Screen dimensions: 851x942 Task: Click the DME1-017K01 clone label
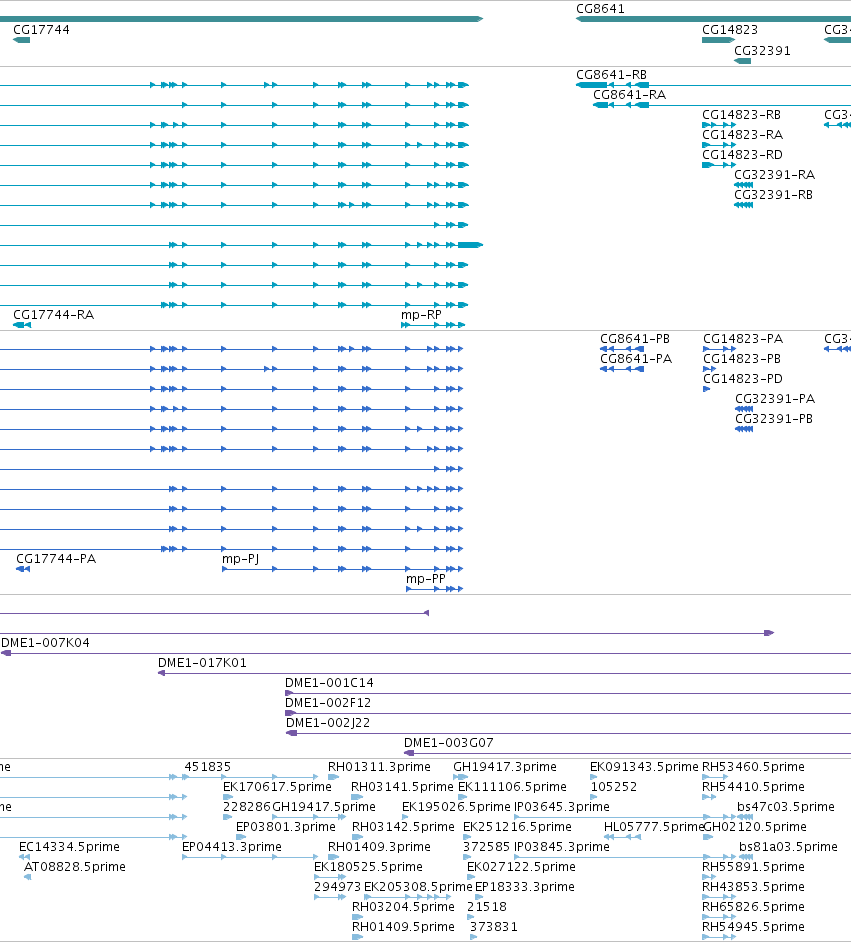[202, 663]
